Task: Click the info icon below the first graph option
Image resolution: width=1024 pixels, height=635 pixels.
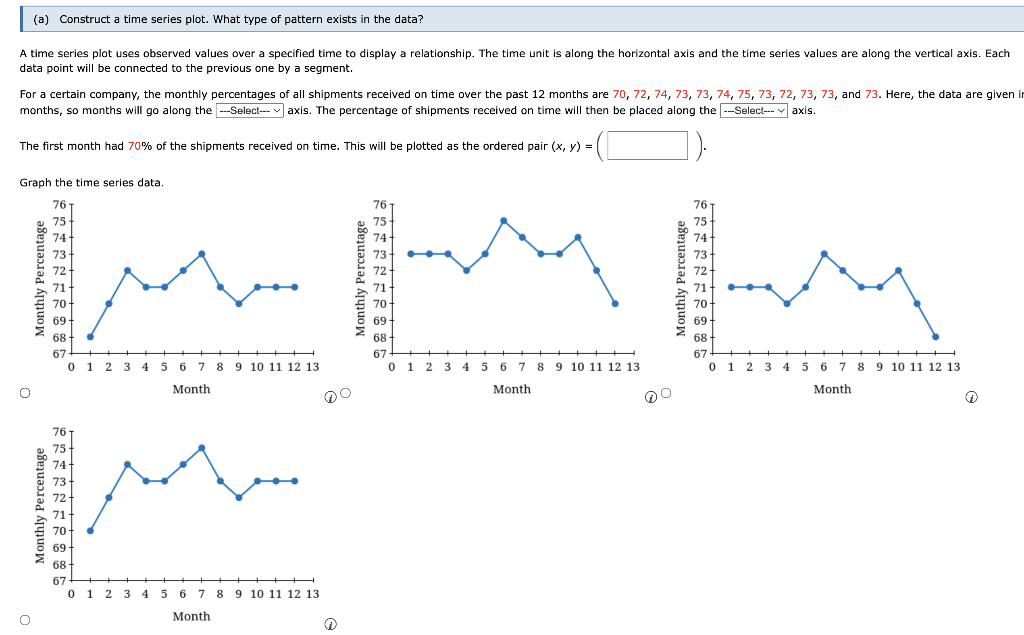Action: [330, 399]
